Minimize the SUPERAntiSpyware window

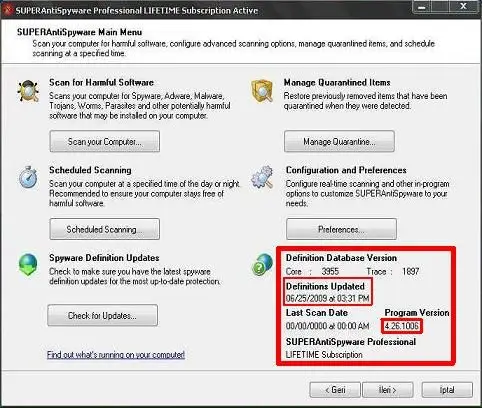(x=422, y=7)
